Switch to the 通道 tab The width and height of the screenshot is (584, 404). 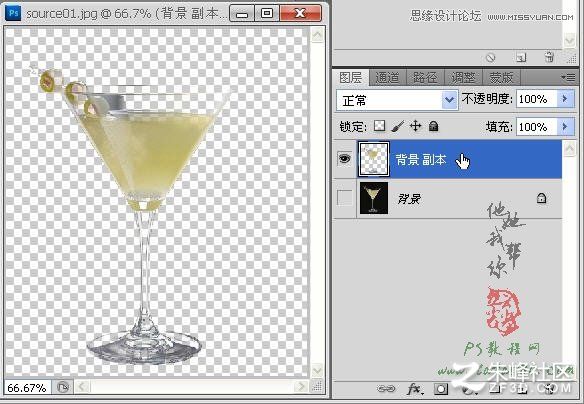(387, 77)
